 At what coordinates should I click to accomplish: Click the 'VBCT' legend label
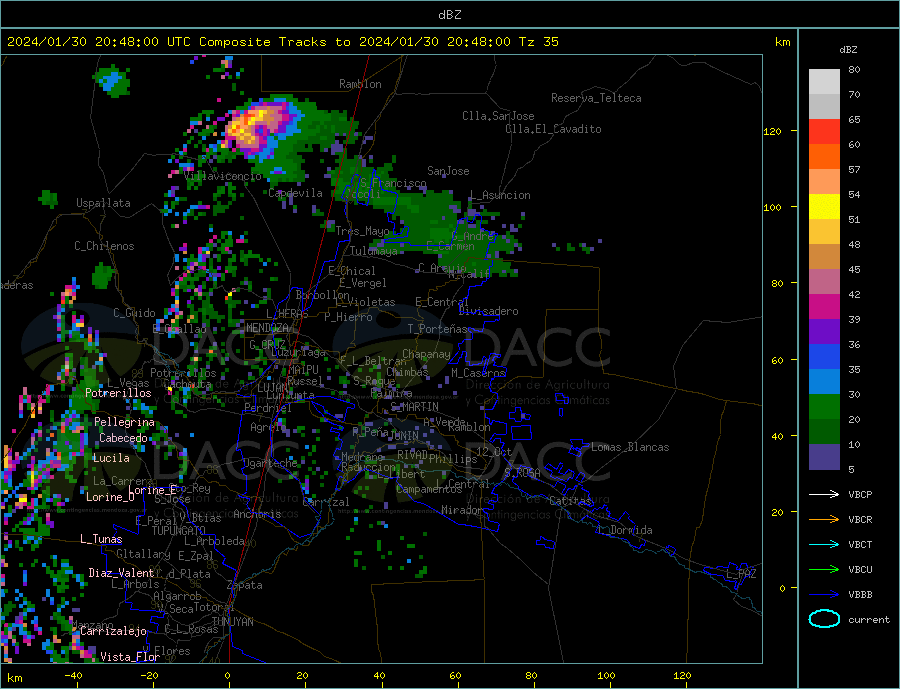[x=860, y=544]
